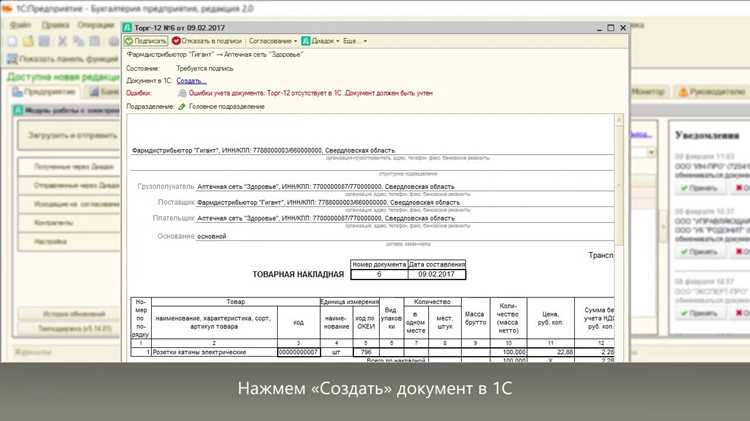Switch to the Предприятие tab
This screenshot has height=421, width=750.
(44, 91)
